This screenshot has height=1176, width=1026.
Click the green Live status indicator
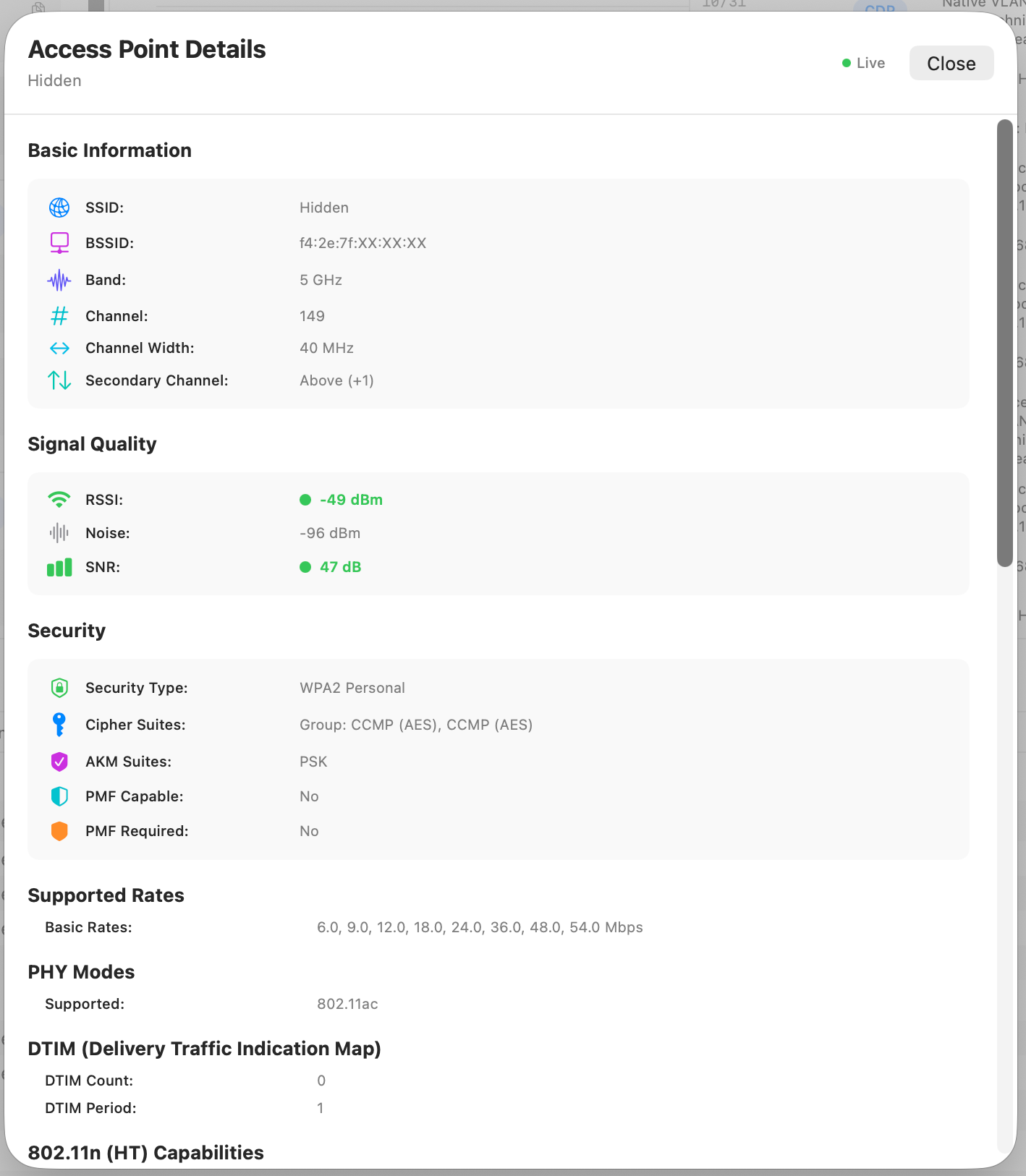(864, 64)
